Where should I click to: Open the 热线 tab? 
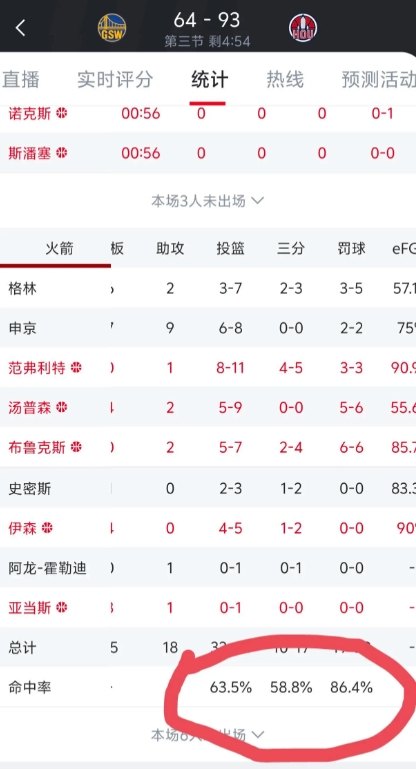pos(285,79)
